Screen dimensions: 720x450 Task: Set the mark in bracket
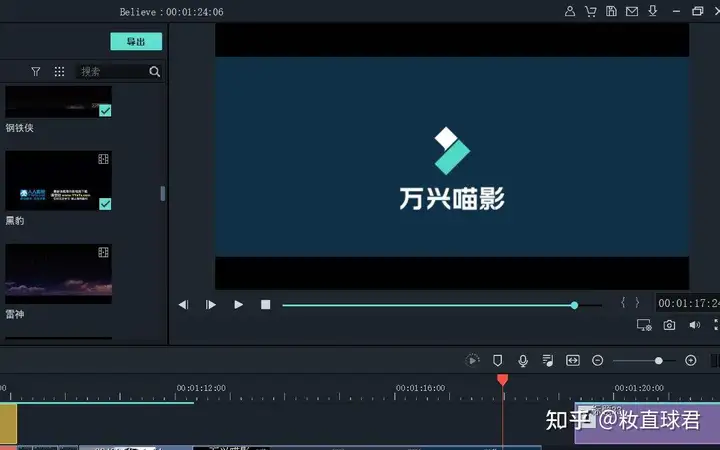[623, 302]
